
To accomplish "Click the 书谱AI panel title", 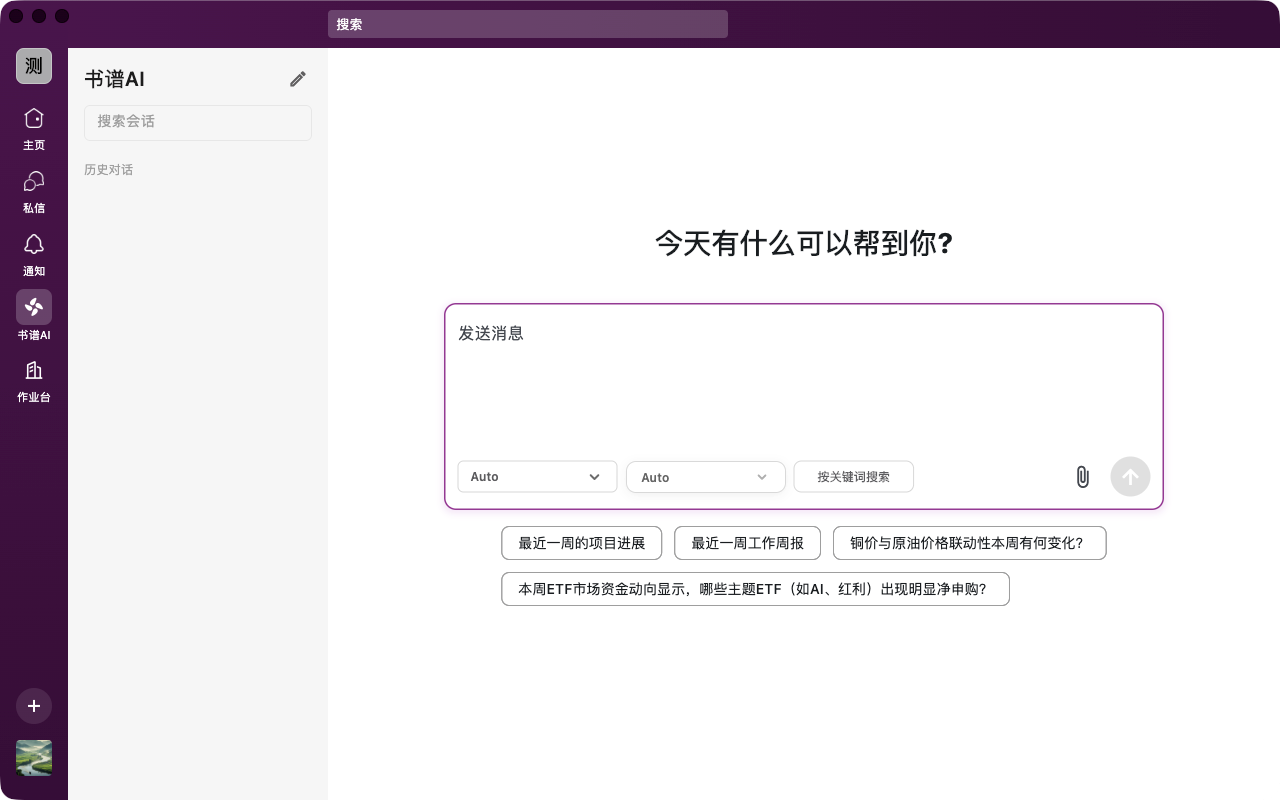I will (115, 79).
